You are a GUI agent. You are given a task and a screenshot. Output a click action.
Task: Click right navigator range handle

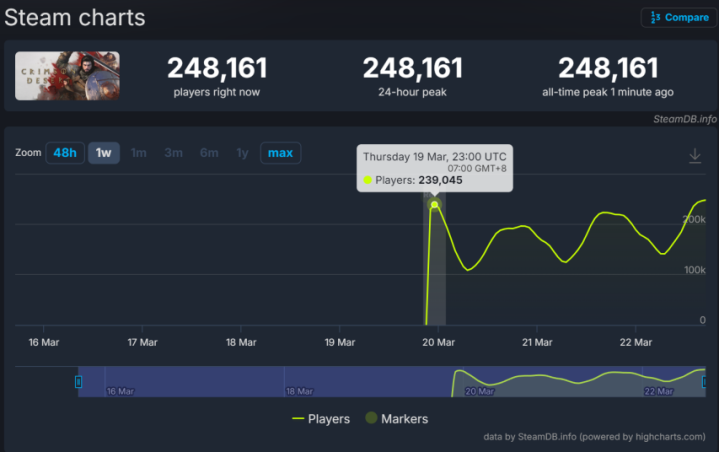coord(705,381)
